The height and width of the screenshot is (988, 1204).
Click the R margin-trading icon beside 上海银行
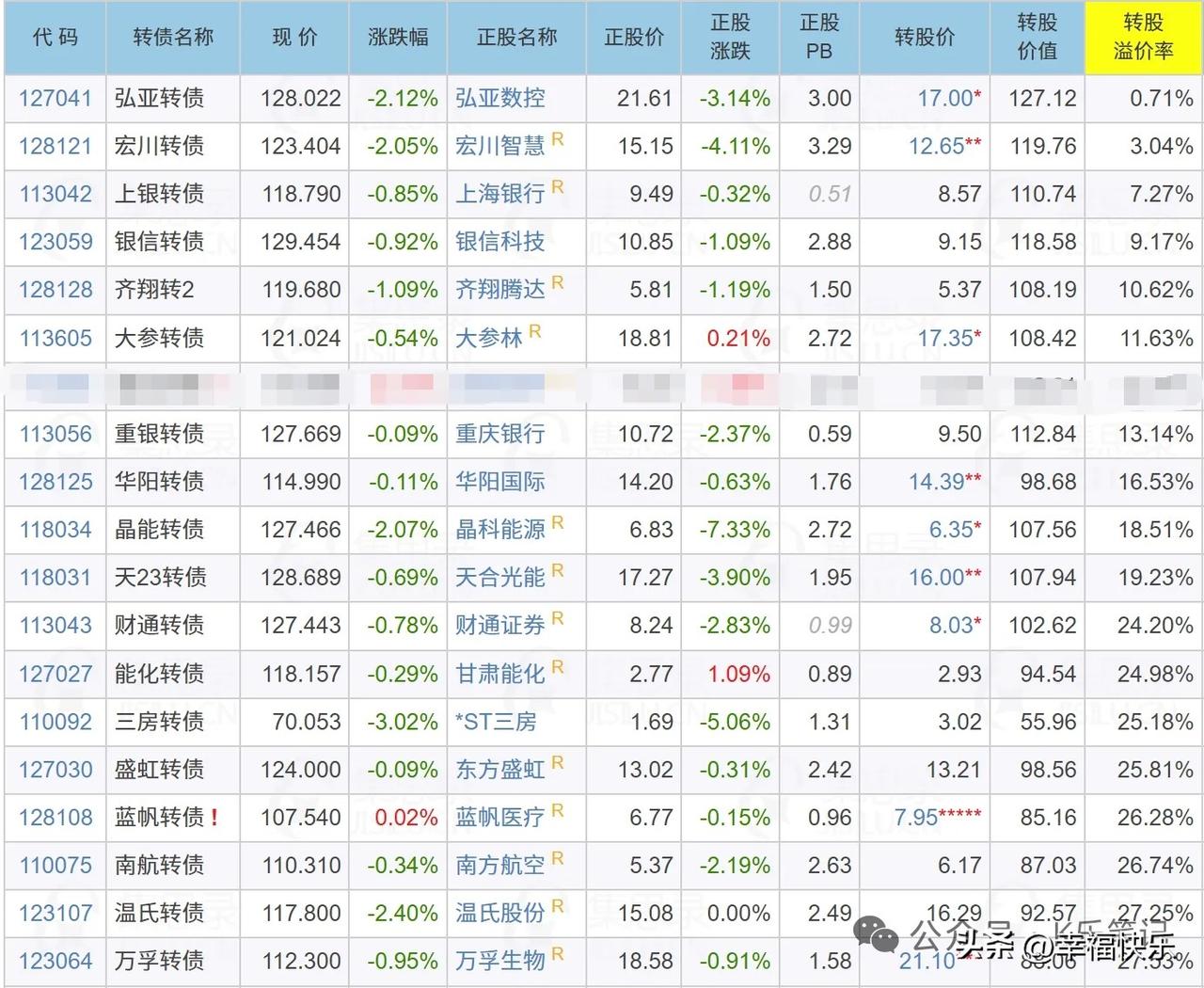click(558, 187)
